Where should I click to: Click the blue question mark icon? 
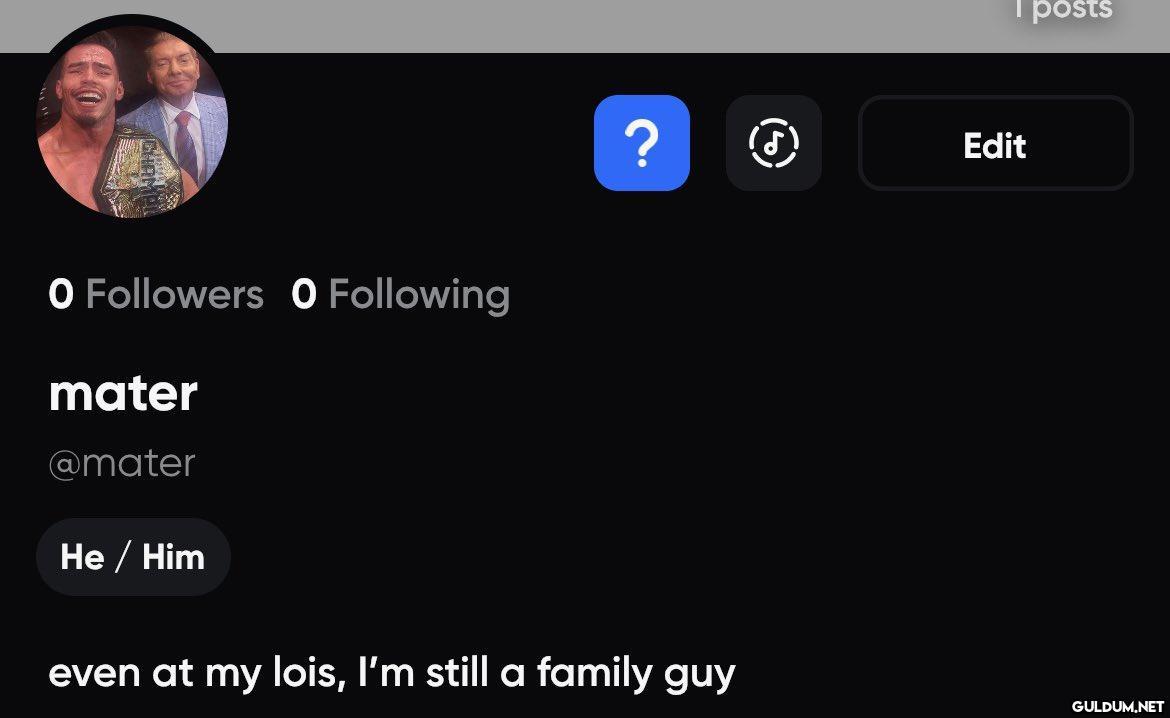click(x=641, y=143)
